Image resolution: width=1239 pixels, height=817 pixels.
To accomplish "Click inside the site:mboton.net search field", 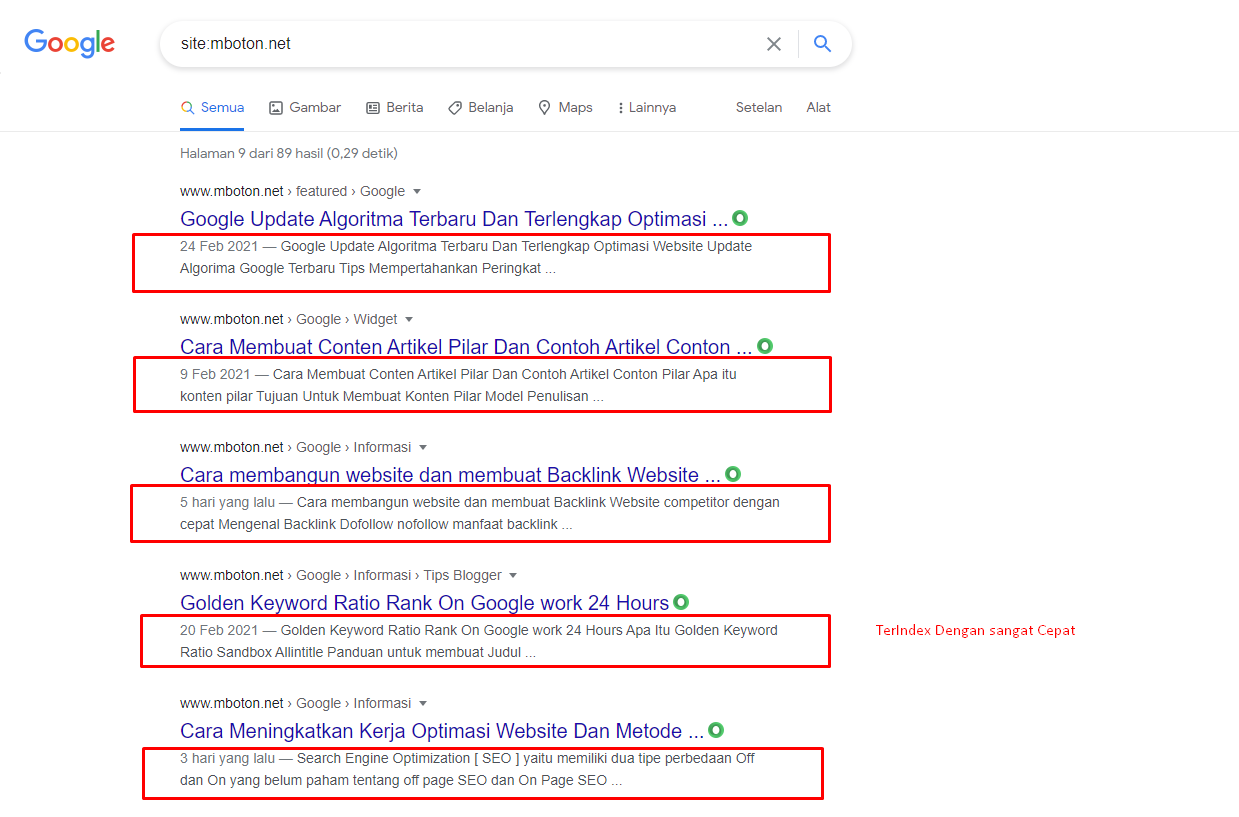I will 460,44.
